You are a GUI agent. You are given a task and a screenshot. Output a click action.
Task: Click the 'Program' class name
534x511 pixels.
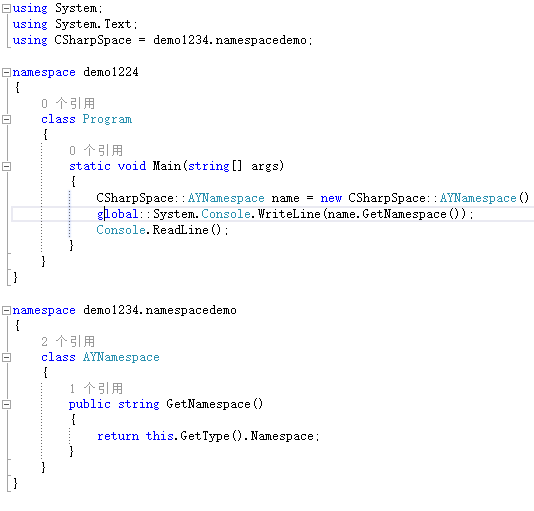[107, 119]
